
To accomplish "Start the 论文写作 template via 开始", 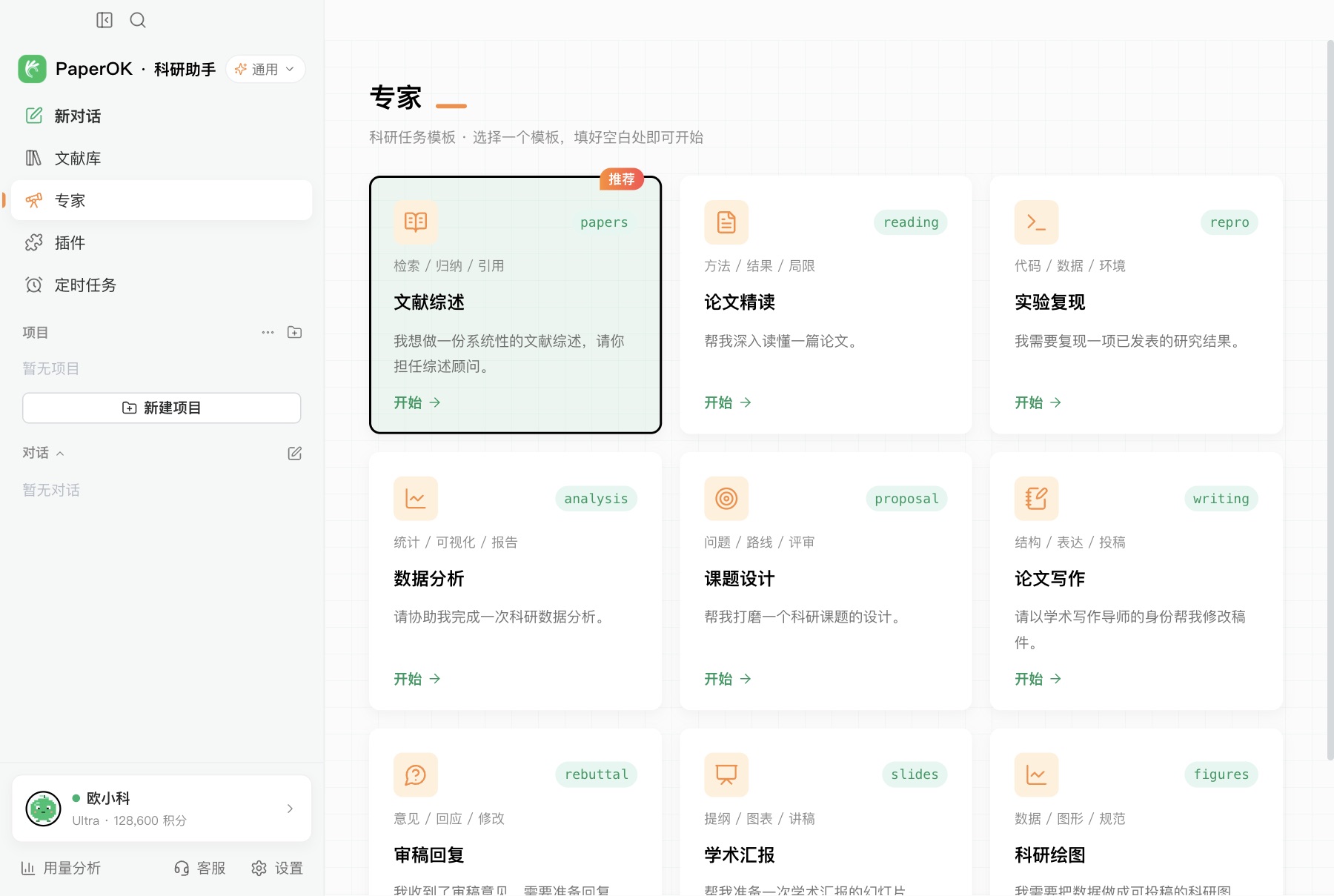I will (1038, 679).
